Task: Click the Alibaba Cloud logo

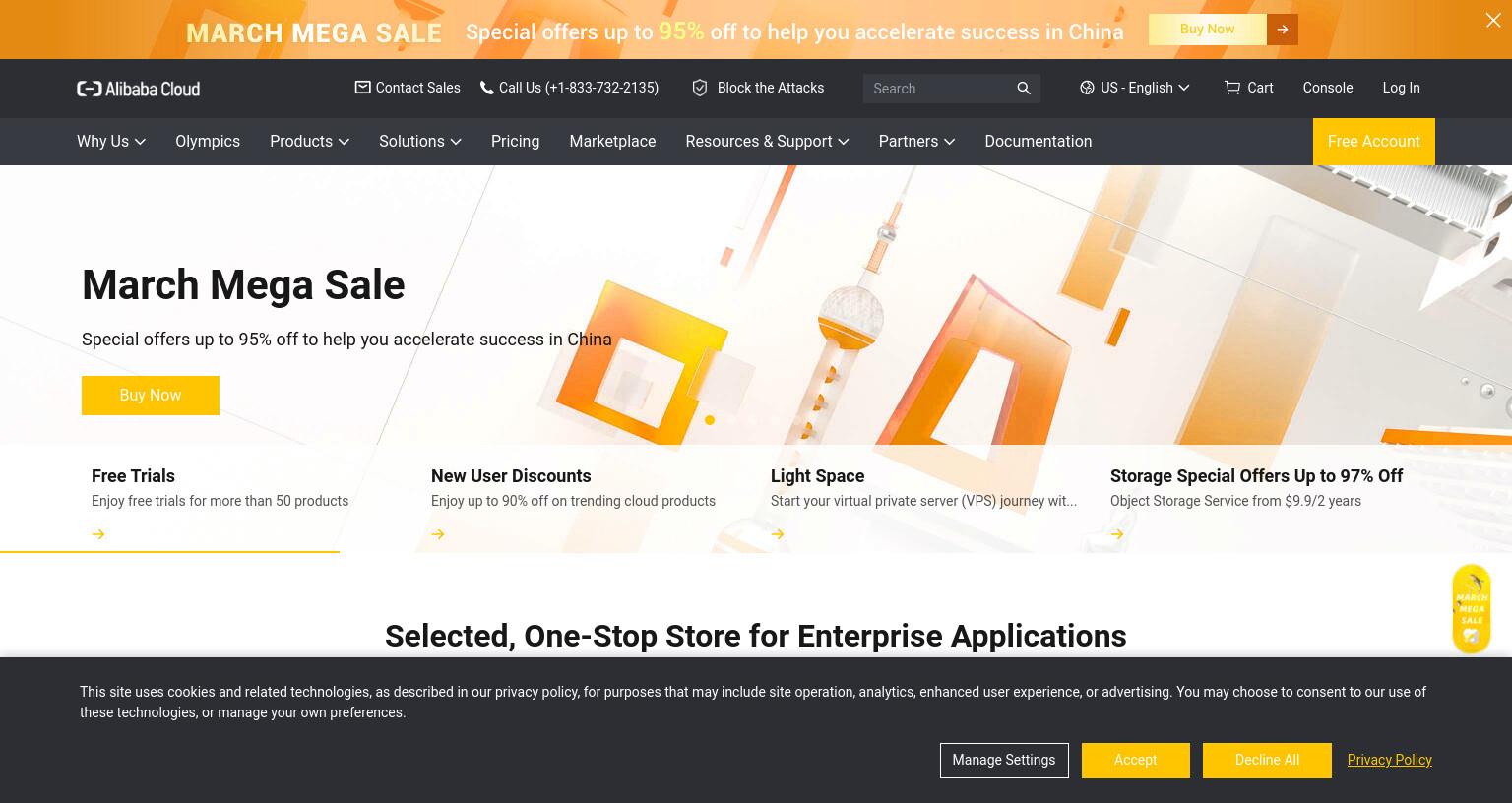Action: (139, 89)
